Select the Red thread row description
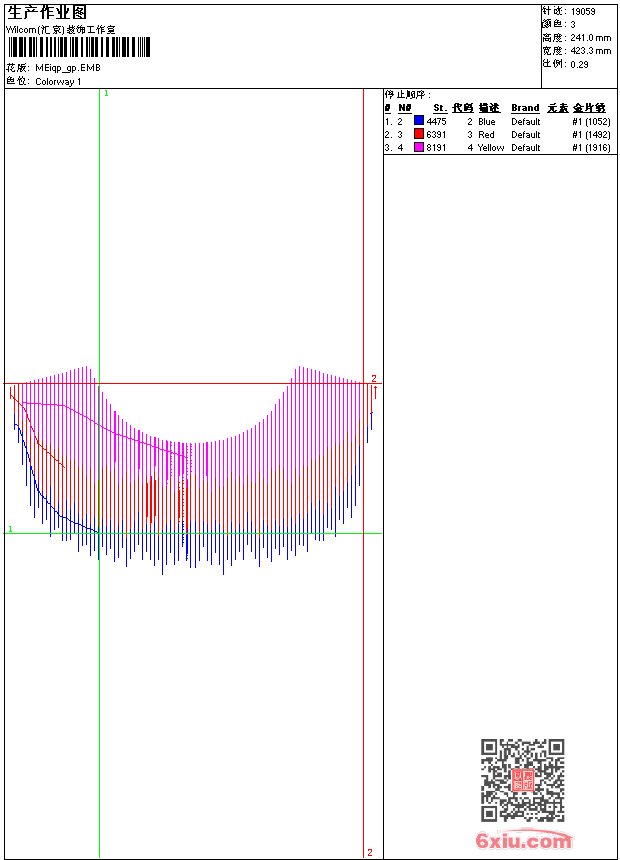The width and height of the screenshot is (620, 860). (486, 134)
